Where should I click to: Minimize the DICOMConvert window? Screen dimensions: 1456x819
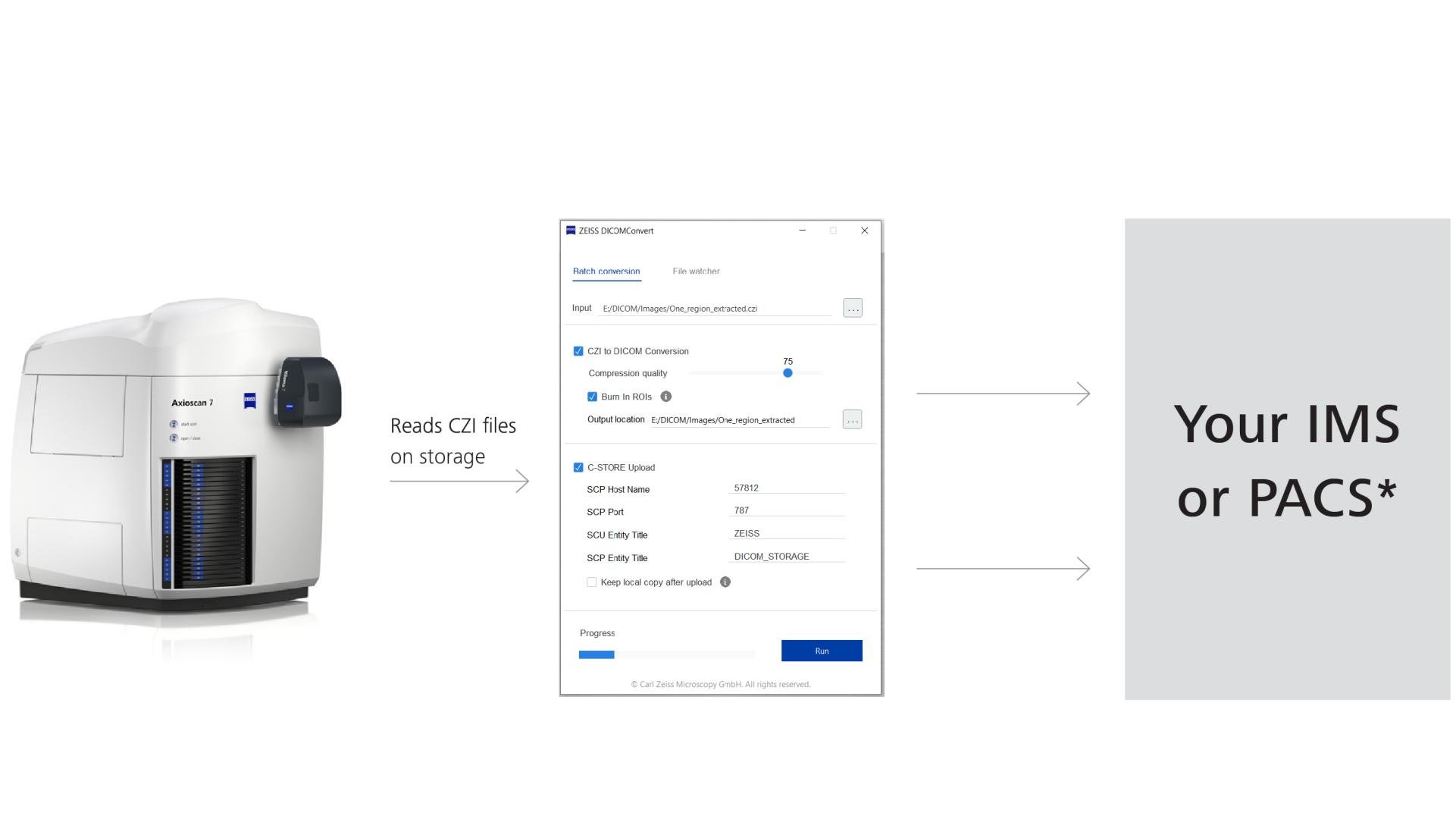tap(802, 231)
